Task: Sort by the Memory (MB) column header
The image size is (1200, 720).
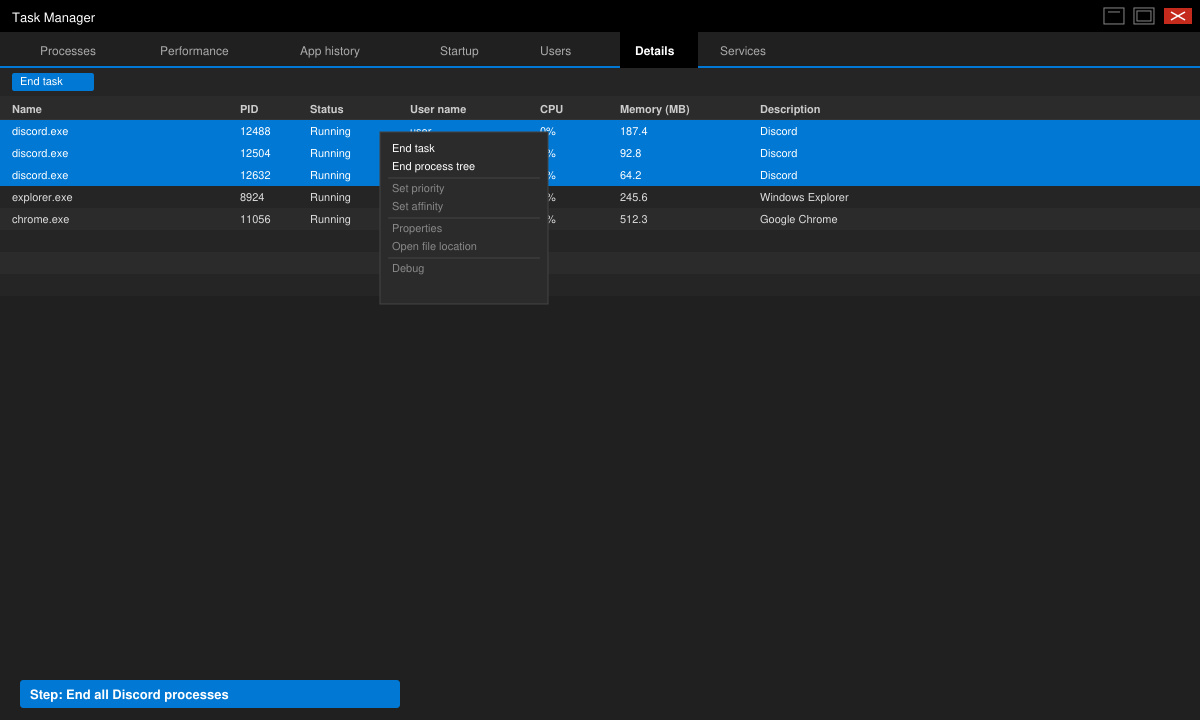Action: (655, 109)
